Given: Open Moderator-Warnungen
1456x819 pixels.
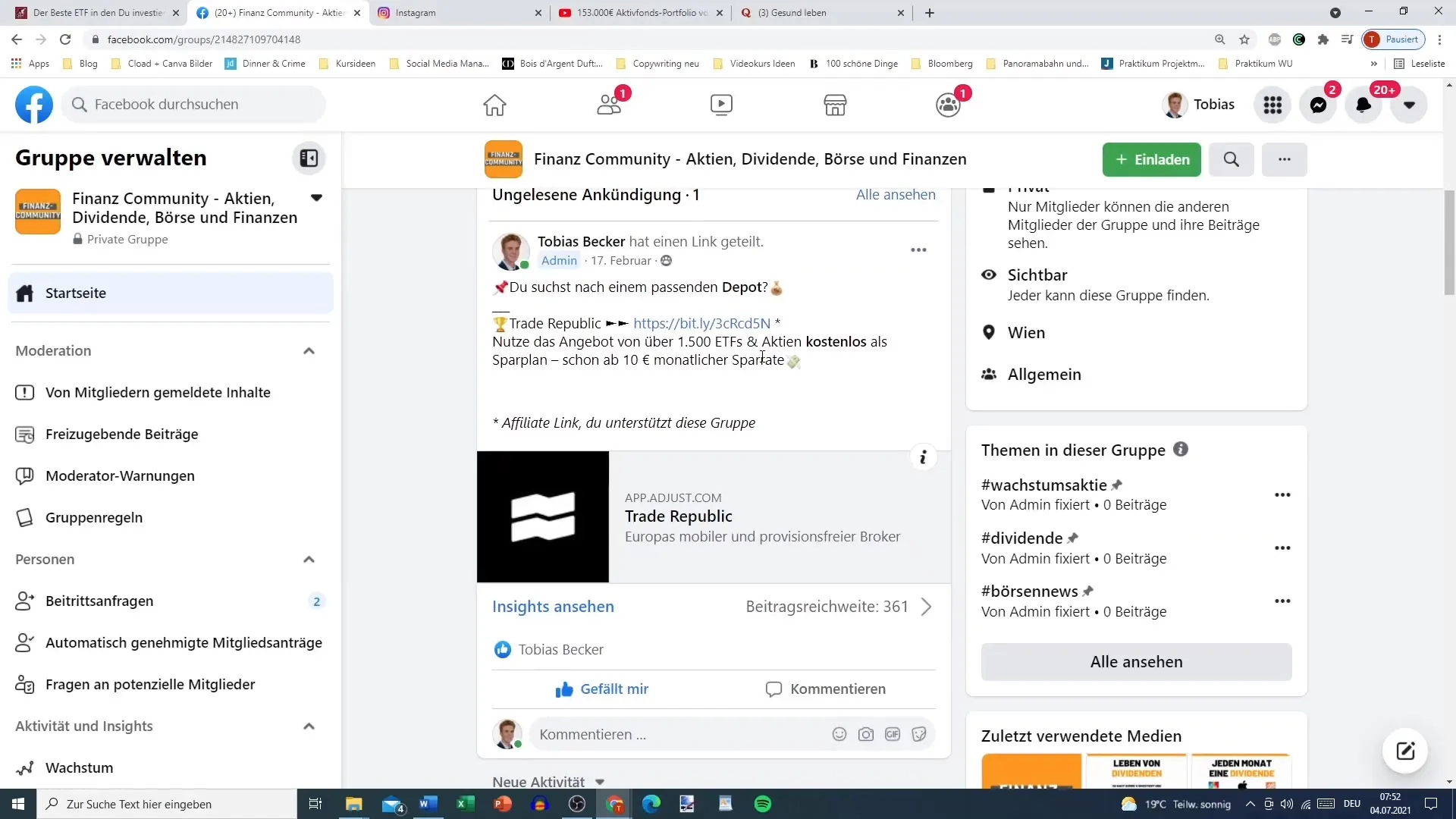Looking at the screenshot, I should pyautogui.click(x=171, y=475).
